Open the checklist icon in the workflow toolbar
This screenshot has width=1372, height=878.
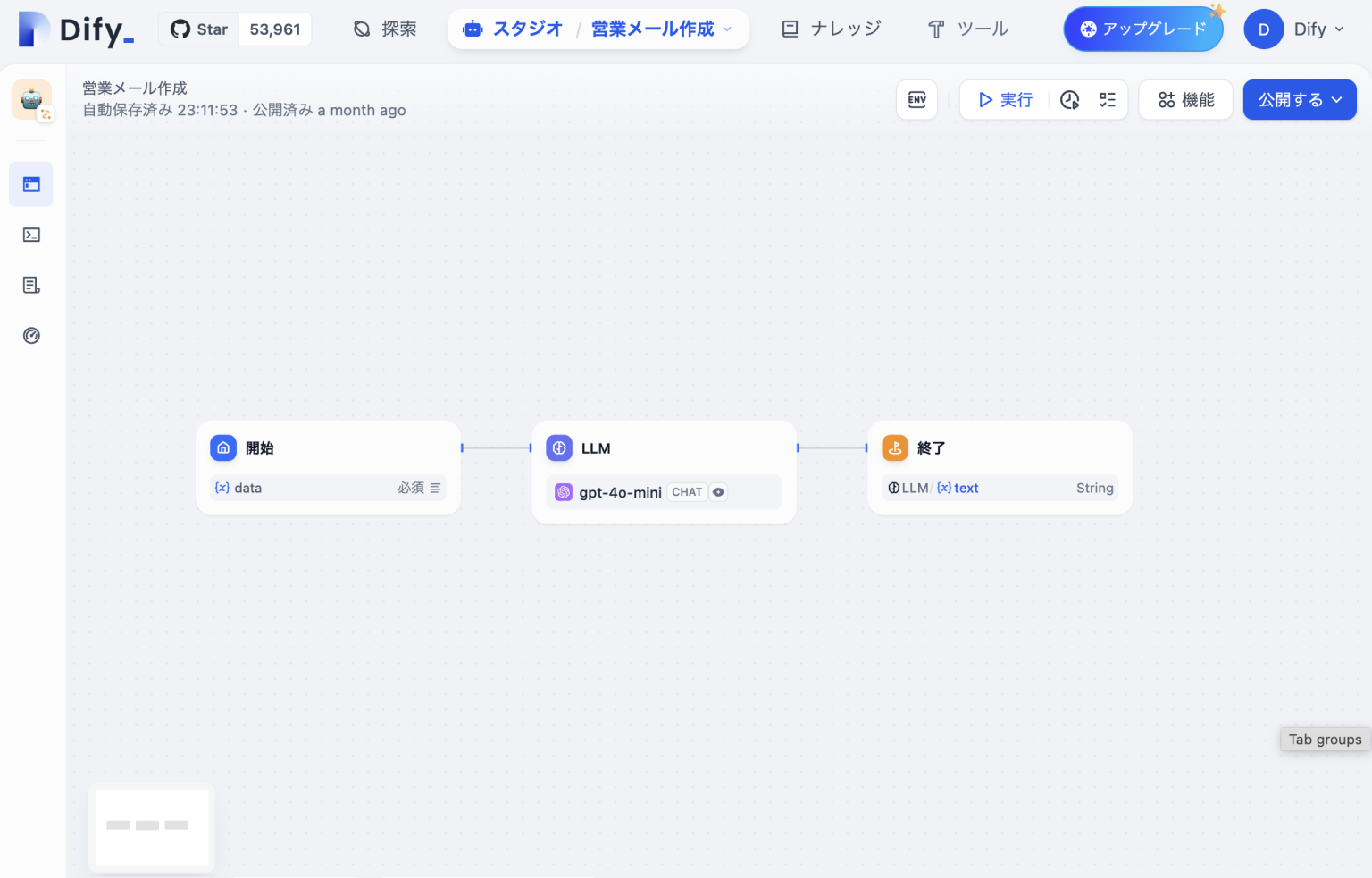(1108, 99)
